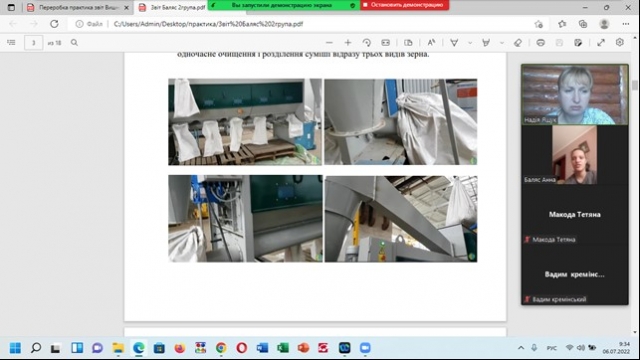Open the Chat app on taskbar
Screen dimensions: 640x360
pos(97,348)
